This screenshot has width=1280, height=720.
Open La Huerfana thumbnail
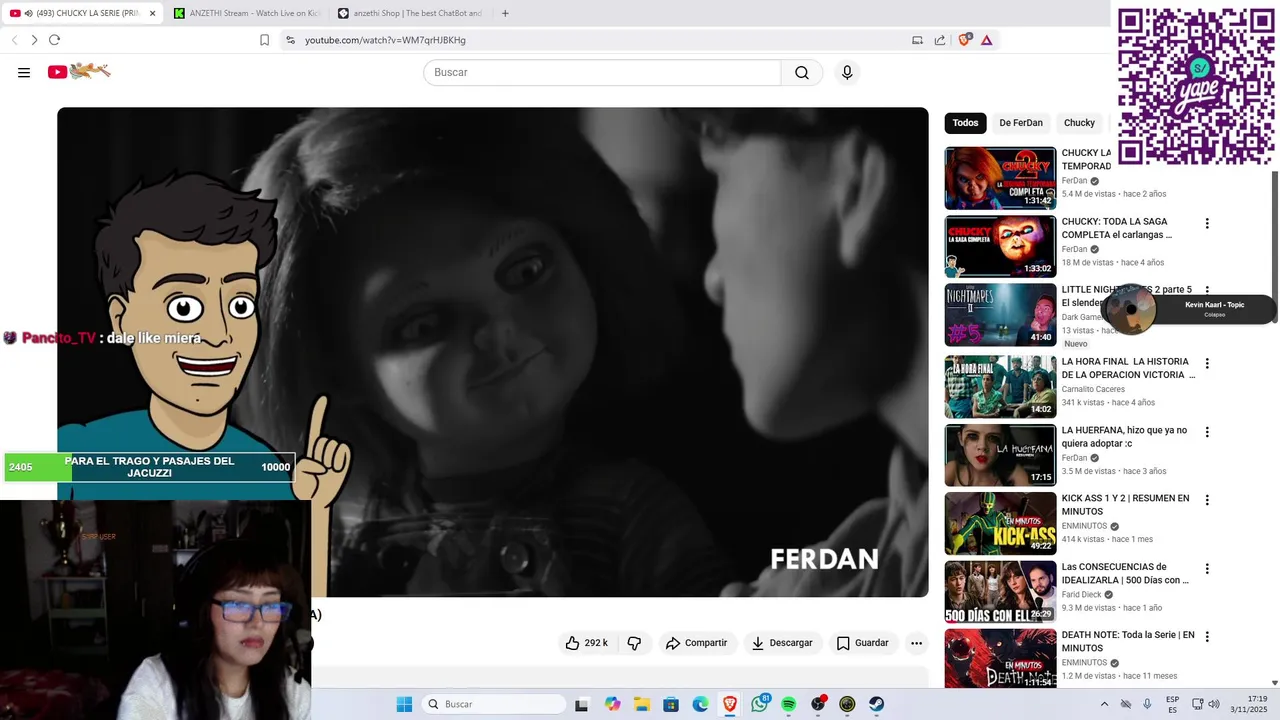click(1000, 455)
